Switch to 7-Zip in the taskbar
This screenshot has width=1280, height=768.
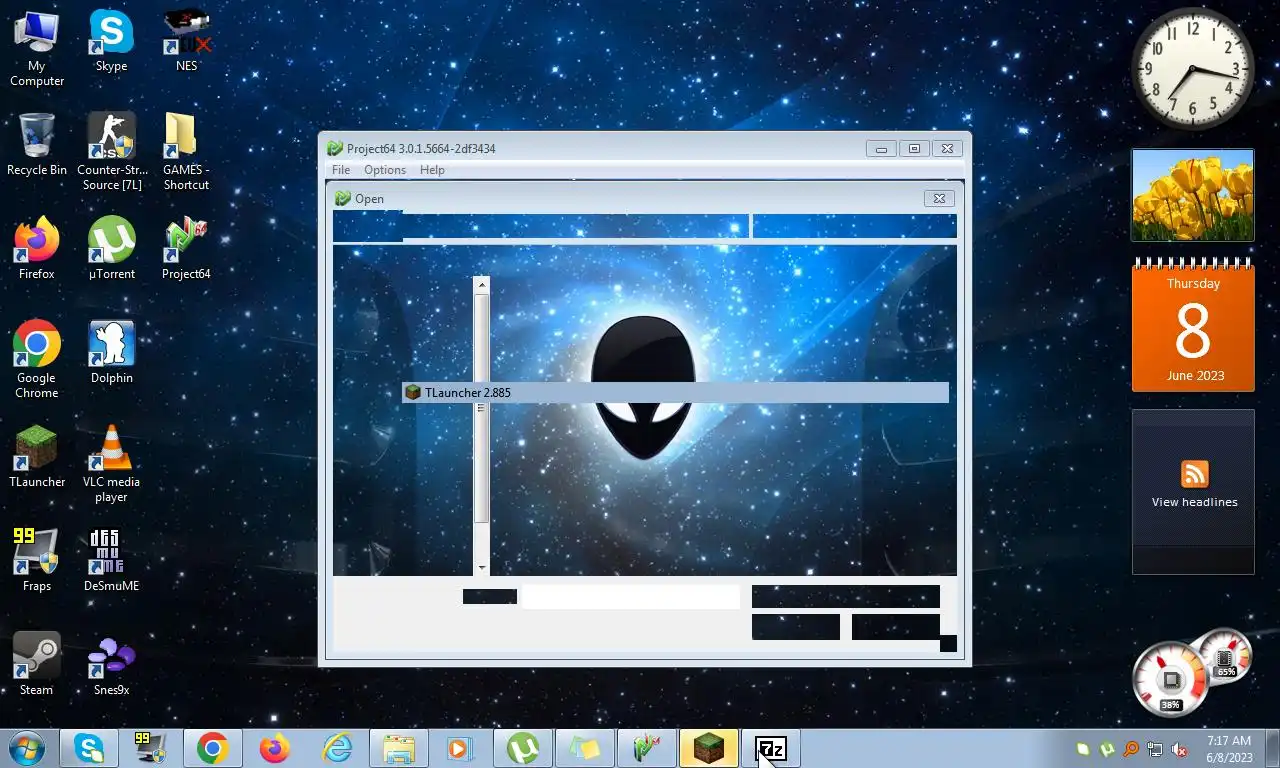pyautogui.click(x=771, y=748)
